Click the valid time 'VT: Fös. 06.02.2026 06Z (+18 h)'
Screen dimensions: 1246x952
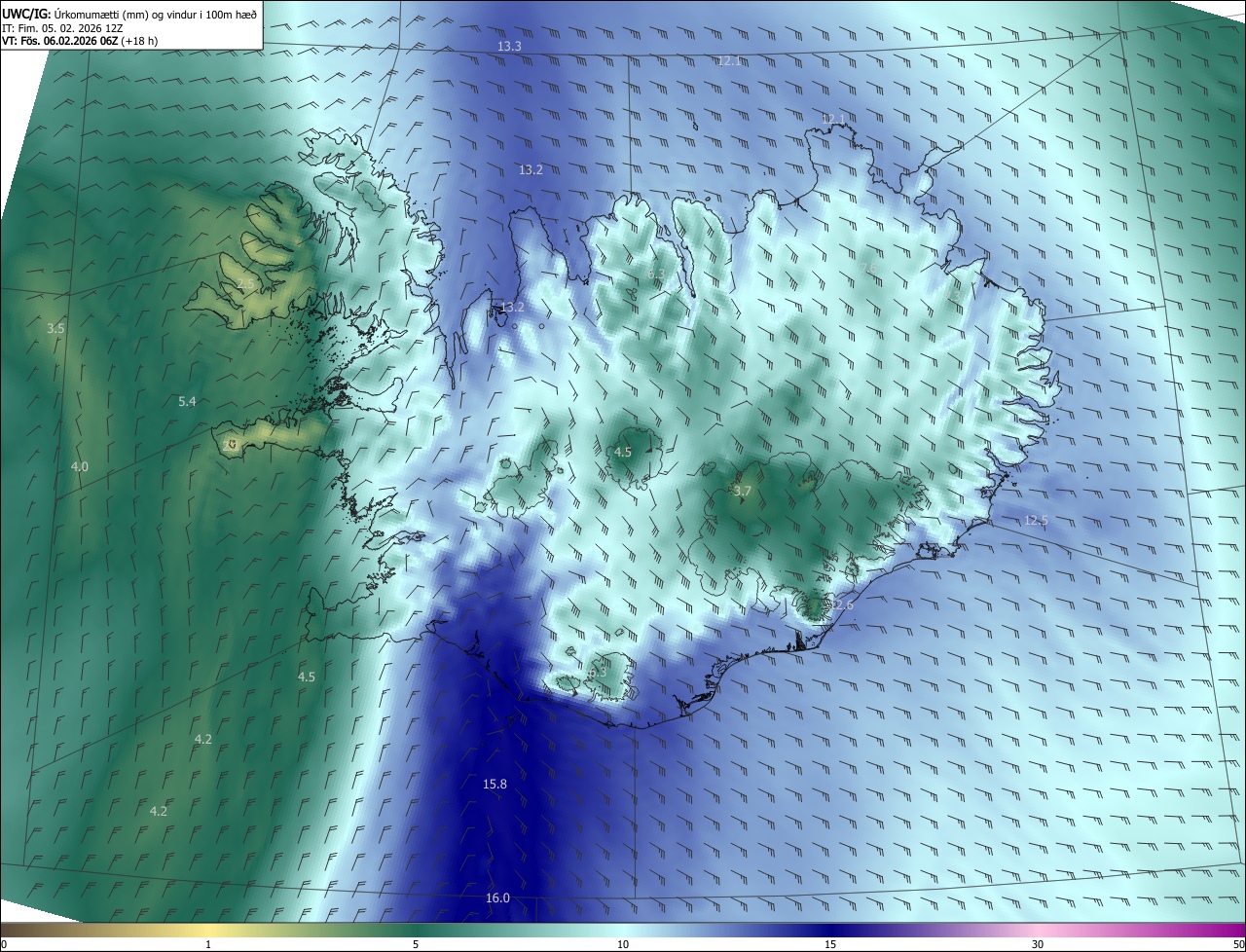tap(80, 42)
